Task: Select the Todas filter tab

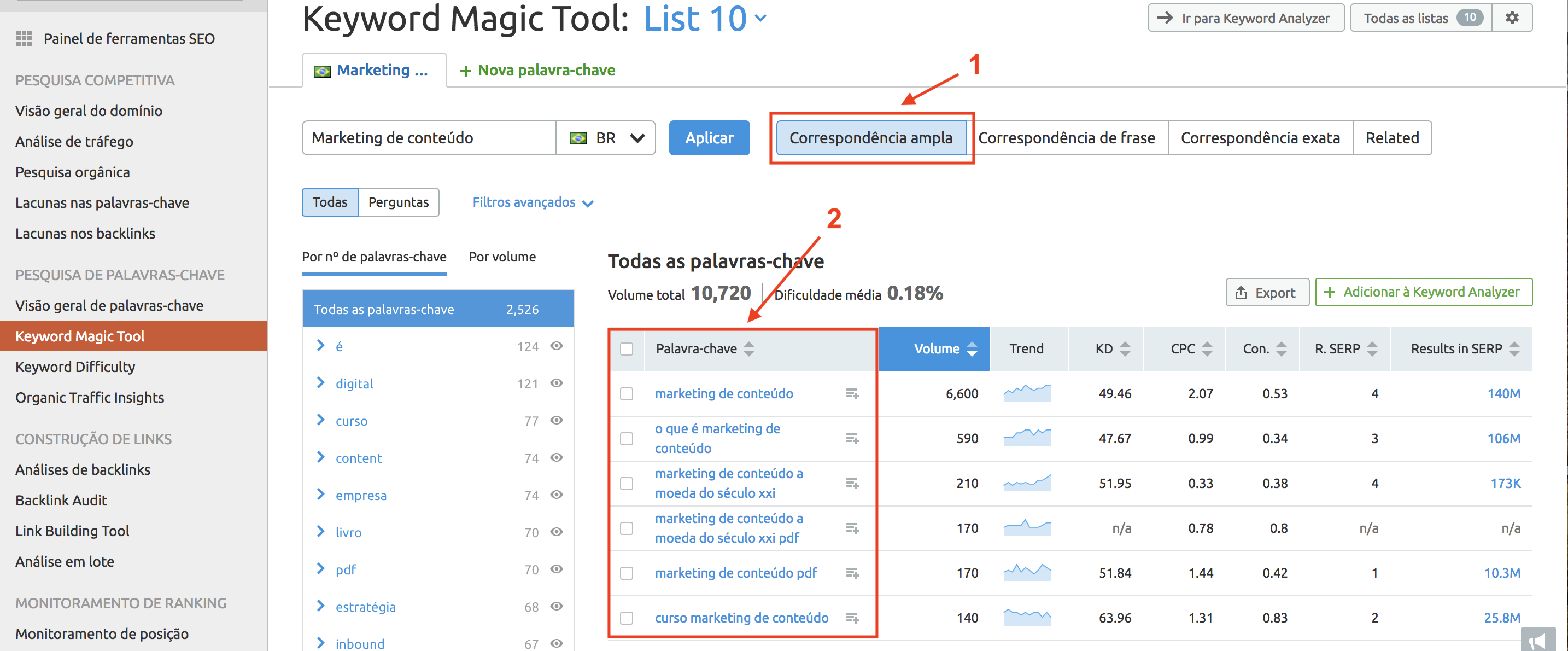Action: tap(330, 202)
